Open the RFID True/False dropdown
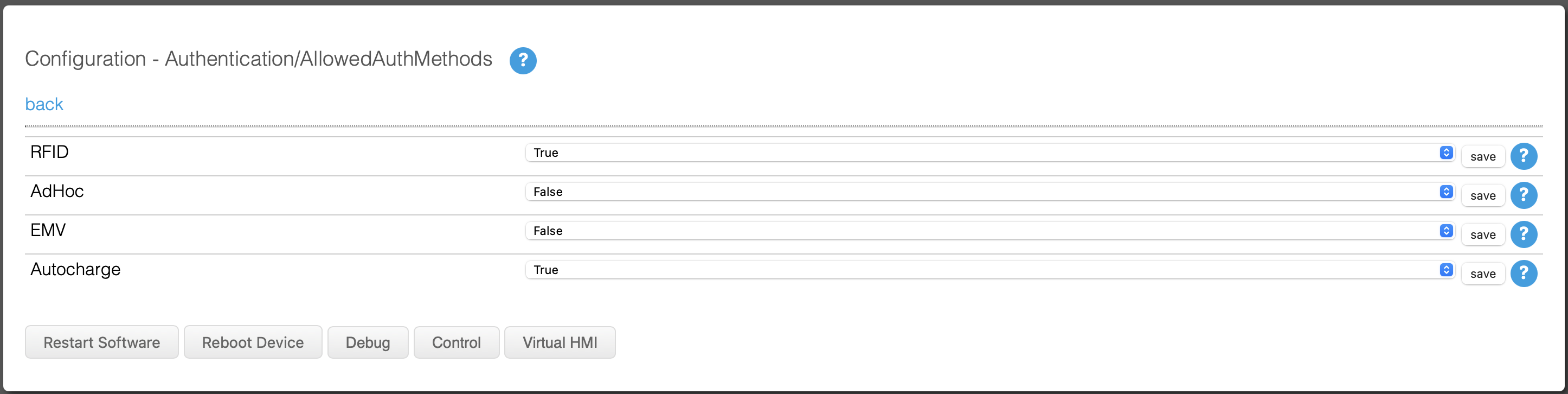The image size is (1568, 394). 989,153
